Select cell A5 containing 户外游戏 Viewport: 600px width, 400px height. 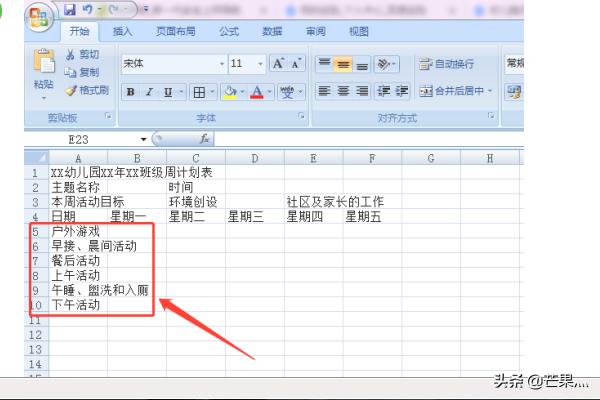[x=78, y=230]
